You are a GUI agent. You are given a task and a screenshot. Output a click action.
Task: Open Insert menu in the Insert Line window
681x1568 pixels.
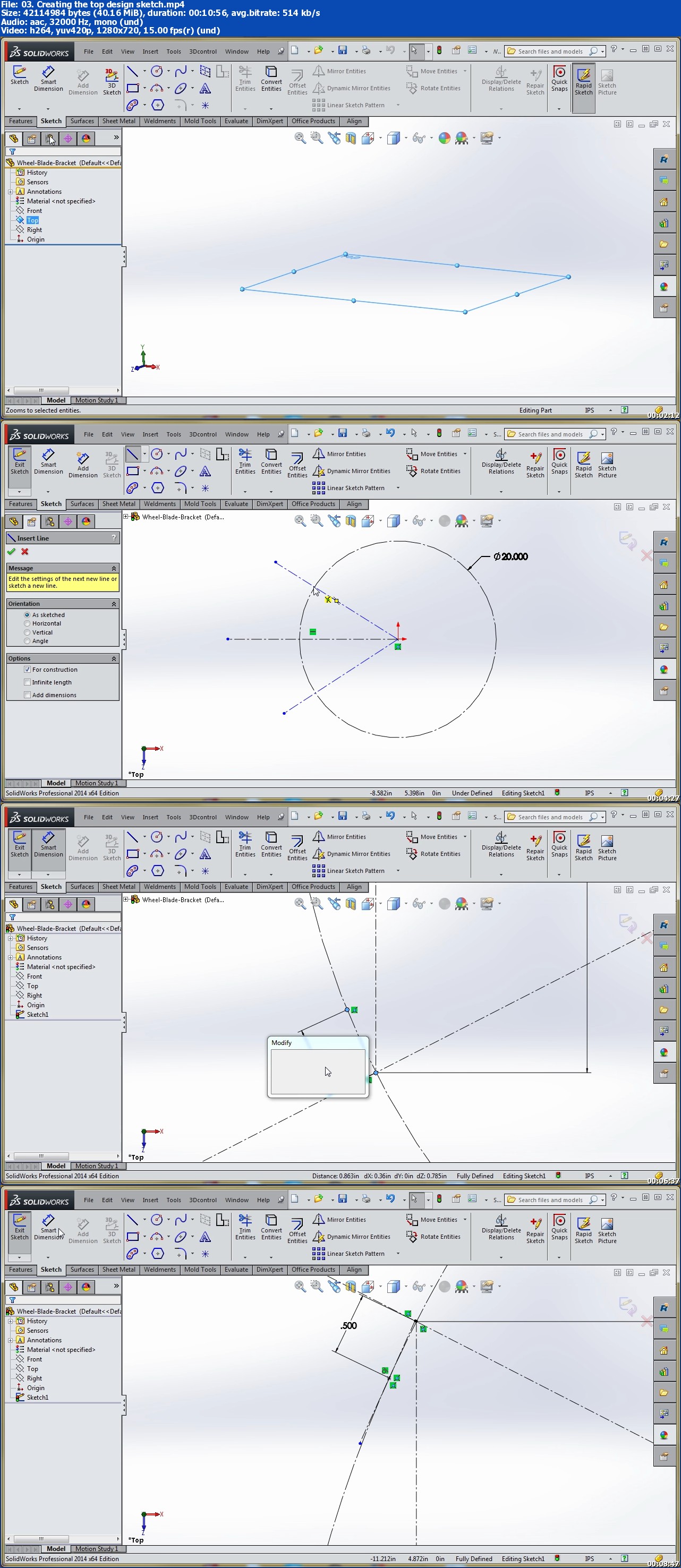click(x=150, y=434)
